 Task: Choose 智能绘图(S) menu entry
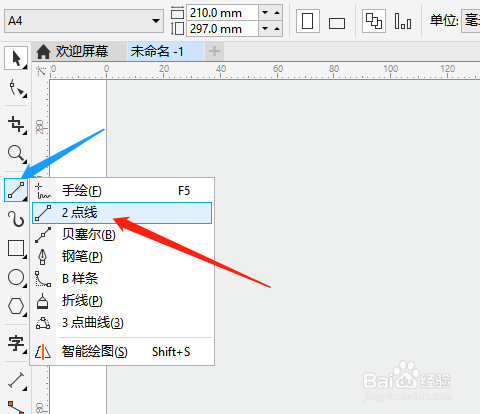click(x=122, y=352)
